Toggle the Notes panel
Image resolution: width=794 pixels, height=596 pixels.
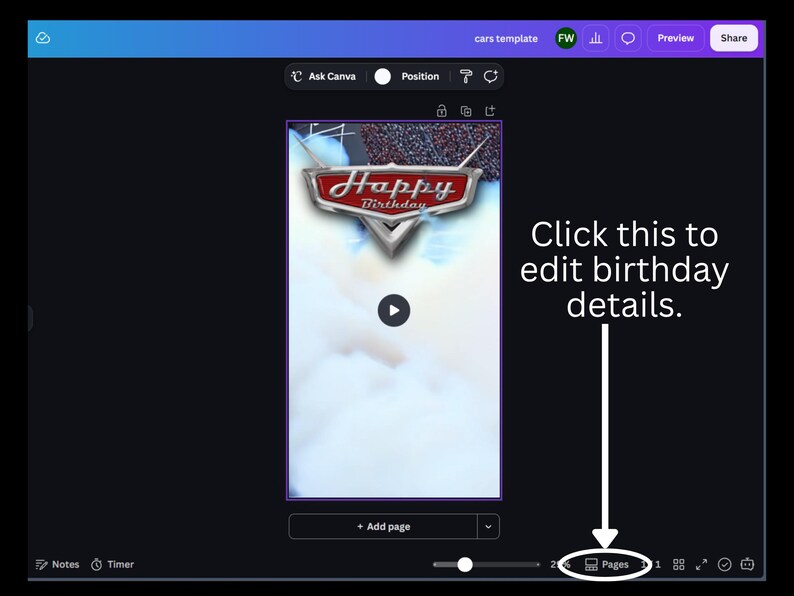pyautogui.click(x=57, y=564)
